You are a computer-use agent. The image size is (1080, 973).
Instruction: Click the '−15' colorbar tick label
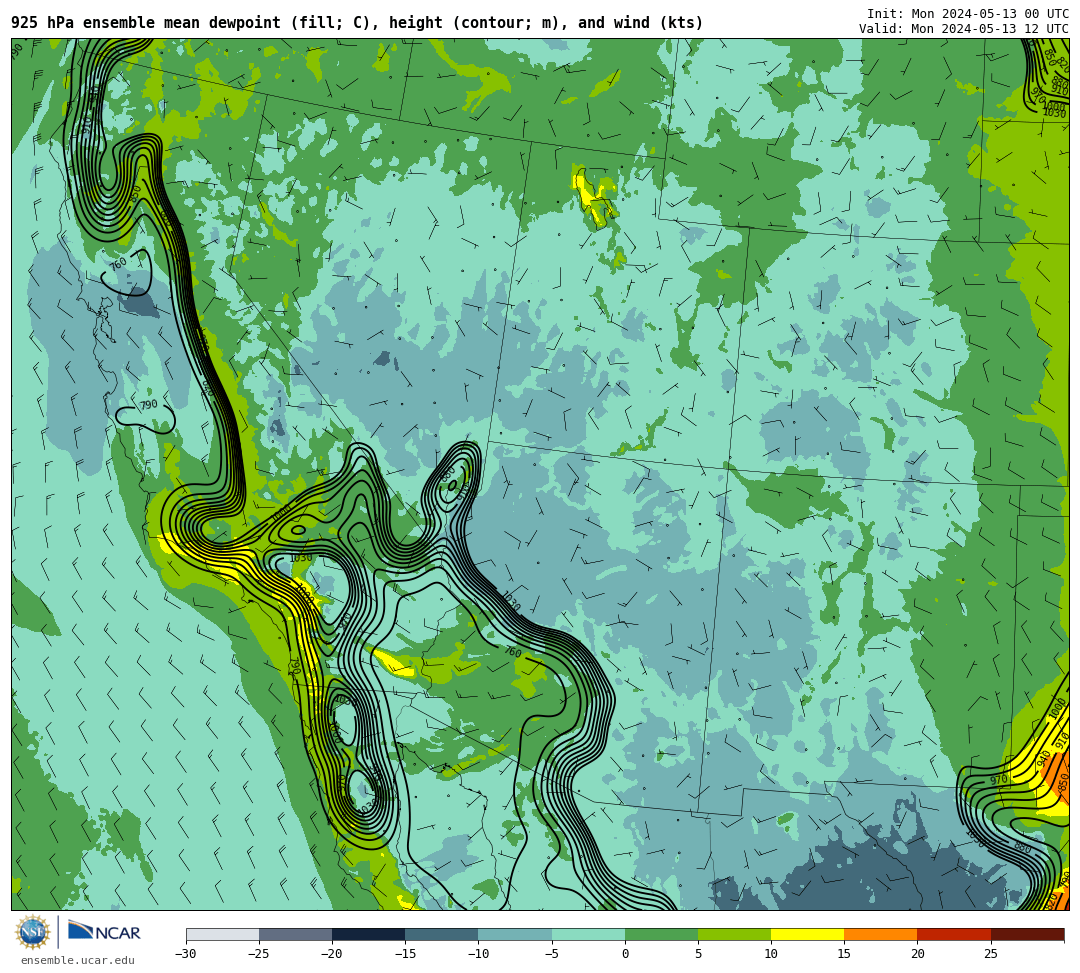[405, 954]
